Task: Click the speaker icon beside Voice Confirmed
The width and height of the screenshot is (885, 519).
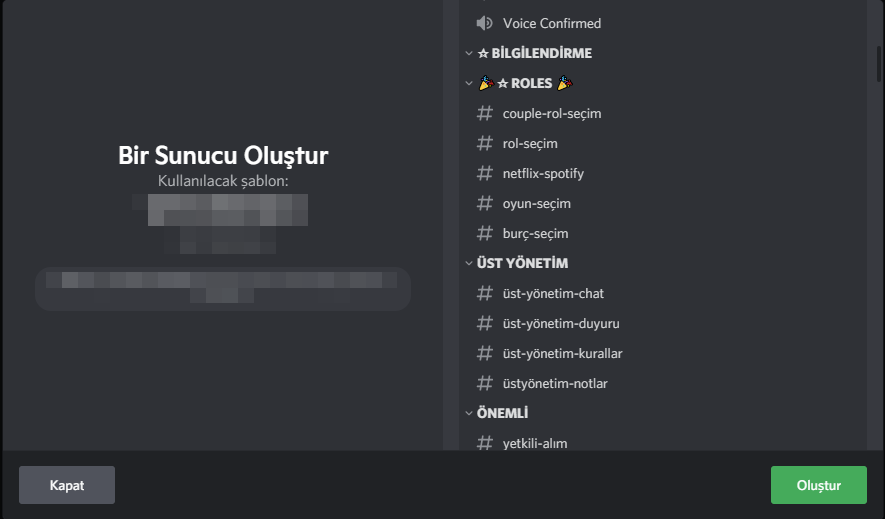Action: coord(485,23)
